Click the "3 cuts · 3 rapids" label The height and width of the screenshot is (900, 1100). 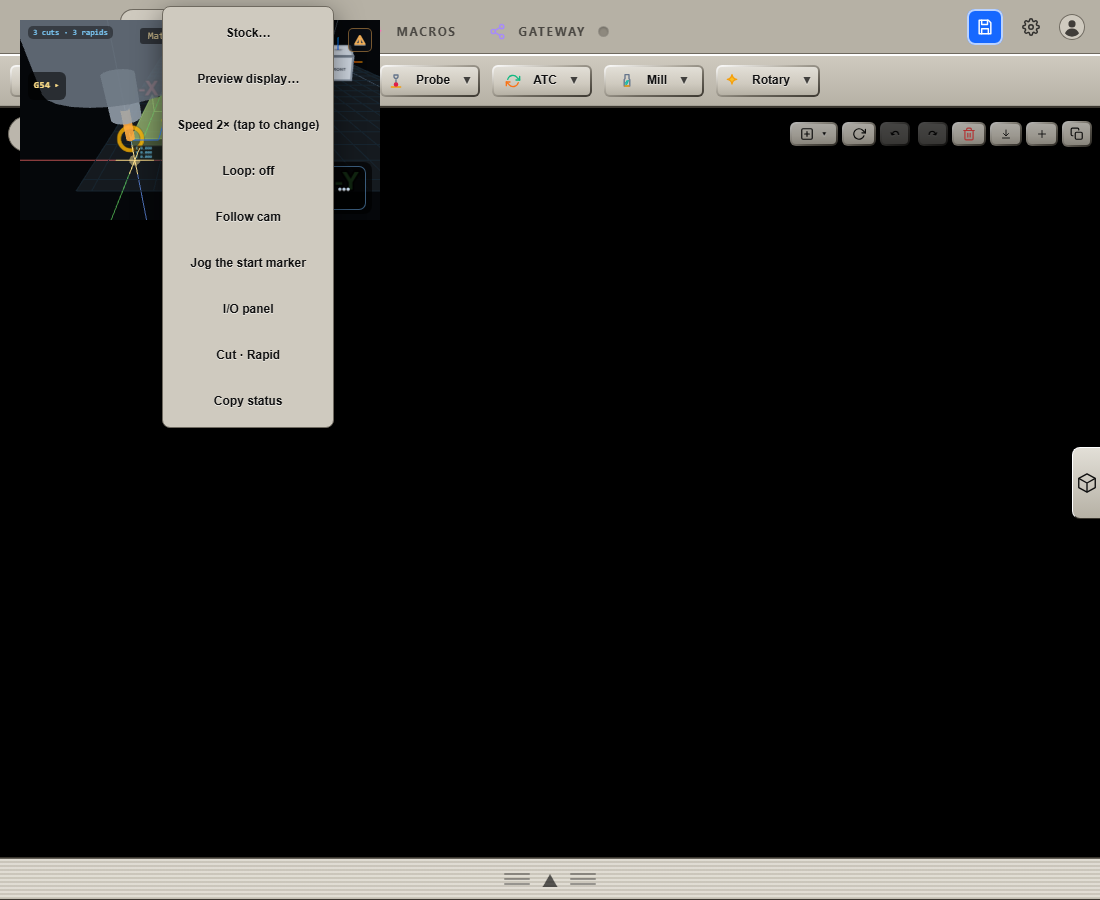[x=70, y=32]
